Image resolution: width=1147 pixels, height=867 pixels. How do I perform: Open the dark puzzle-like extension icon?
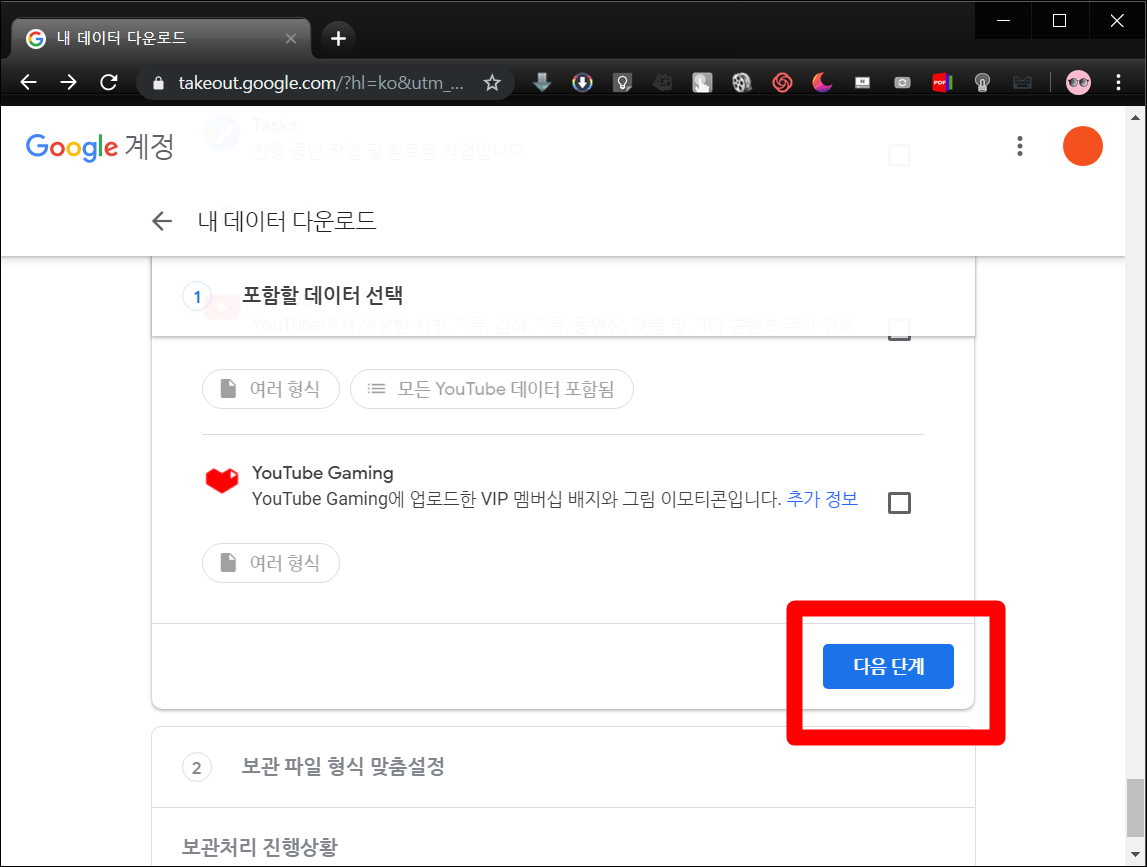click(662, 83)
